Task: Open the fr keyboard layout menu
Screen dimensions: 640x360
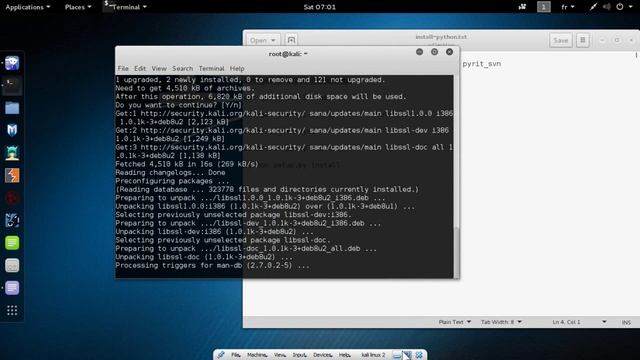Action: [568, 7]
